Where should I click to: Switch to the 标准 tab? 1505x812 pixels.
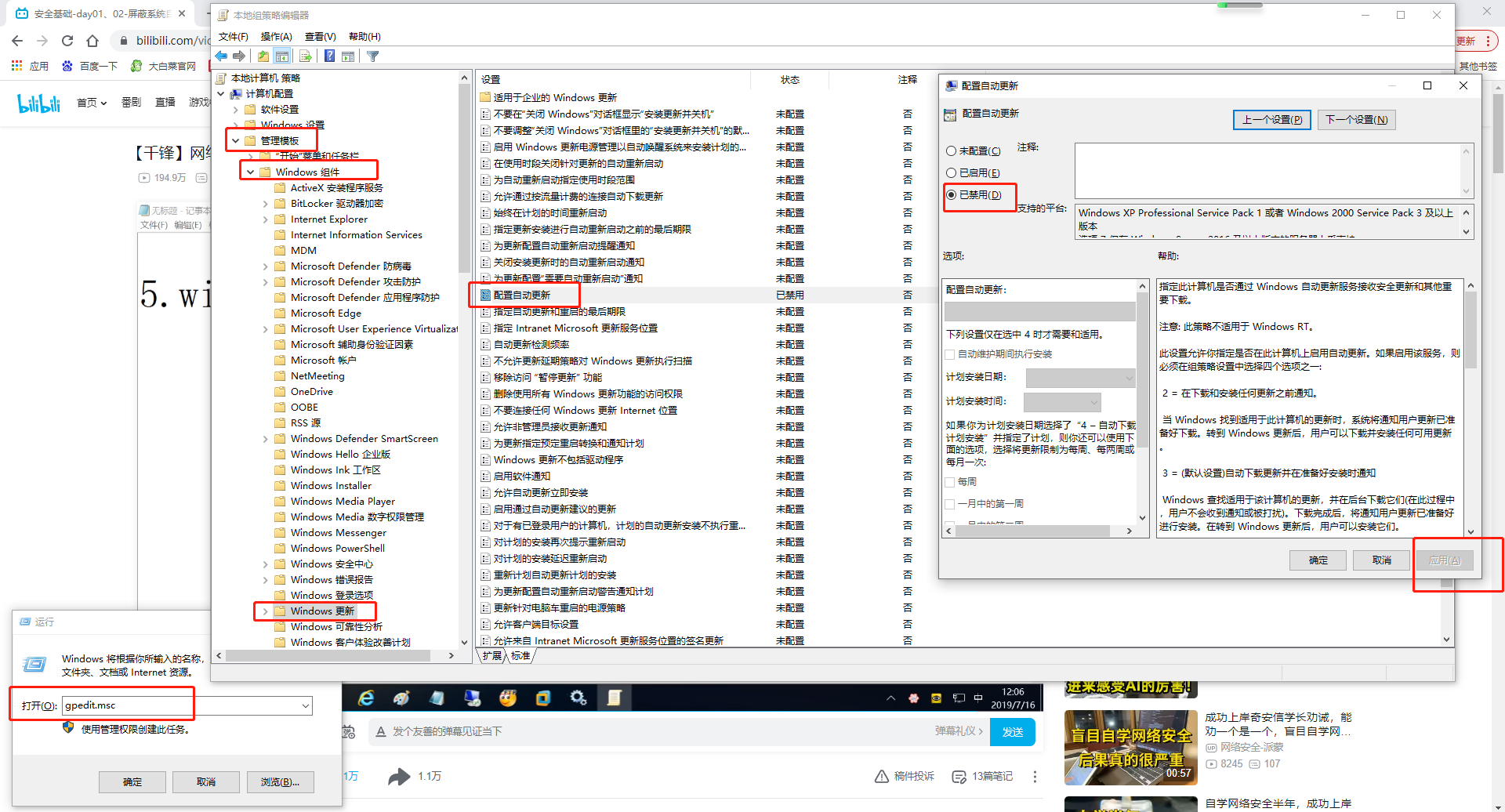click(520, 656)
